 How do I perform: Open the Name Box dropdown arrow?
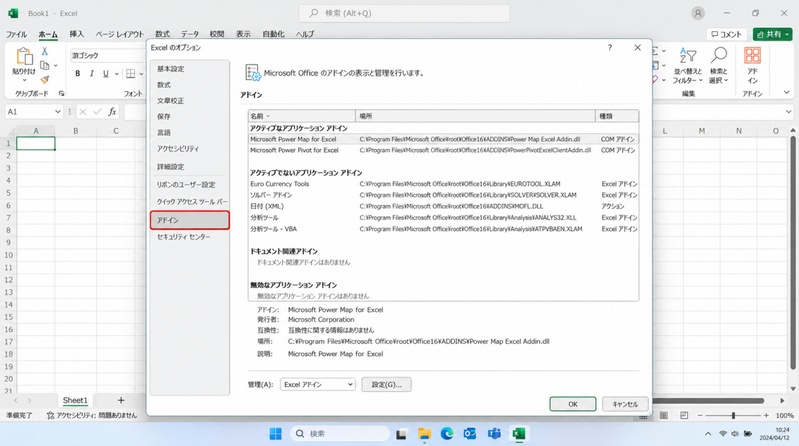(58, 112)
